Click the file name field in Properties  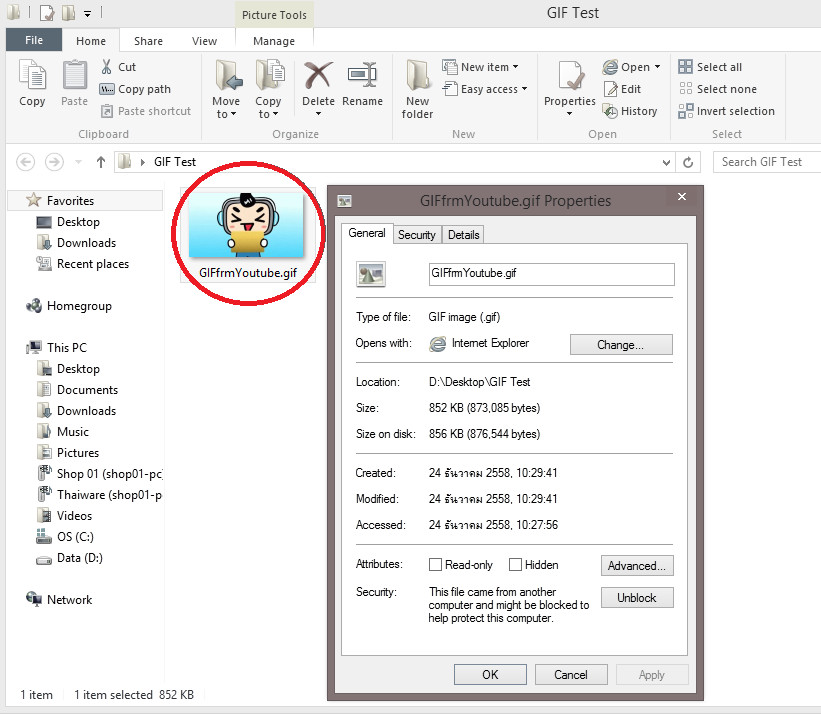[551, 274]
